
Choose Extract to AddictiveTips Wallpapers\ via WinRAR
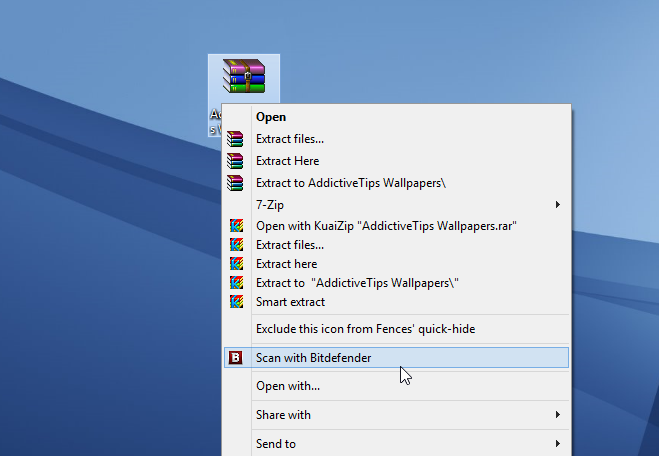click(396, 183)
